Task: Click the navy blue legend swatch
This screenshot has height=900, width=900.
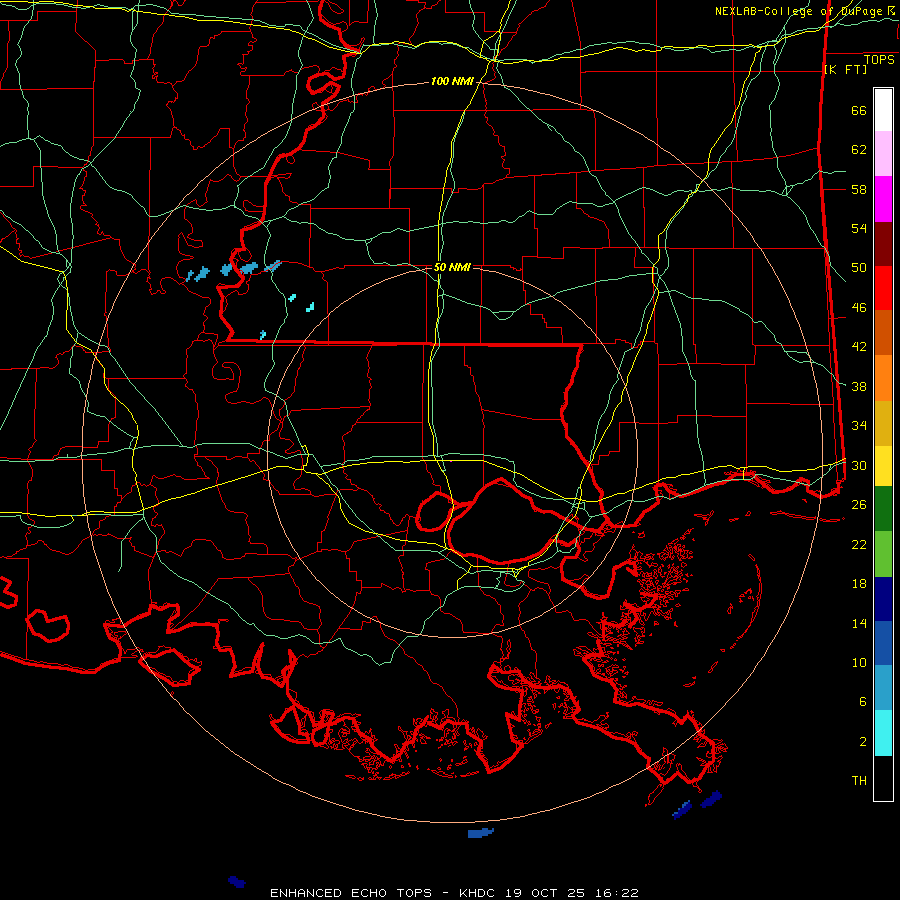Action: pos(883,599)
